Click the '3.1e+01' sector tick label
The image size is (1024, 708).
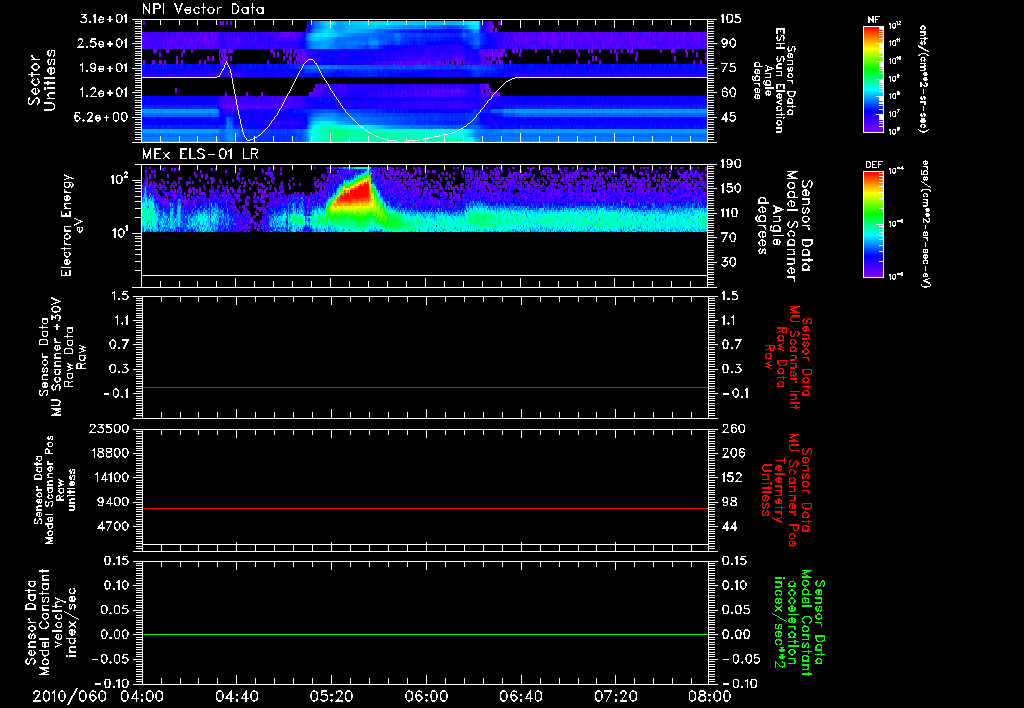click(x=105, y=19)
